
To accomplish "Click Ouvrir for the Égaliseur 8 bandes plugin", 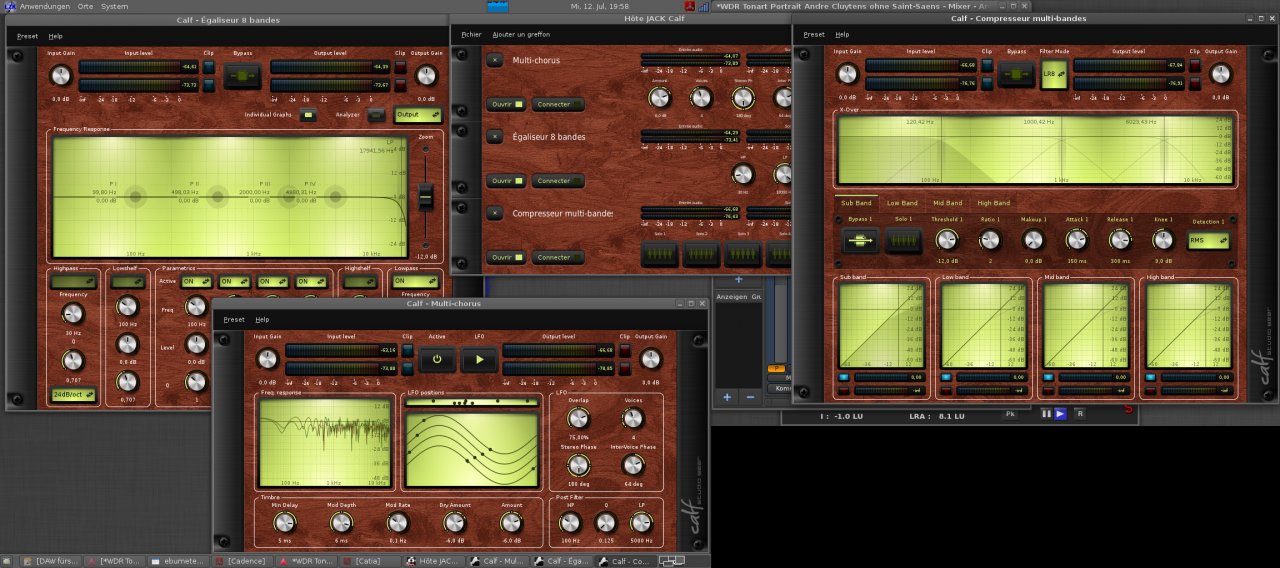I will pos(507,181).
